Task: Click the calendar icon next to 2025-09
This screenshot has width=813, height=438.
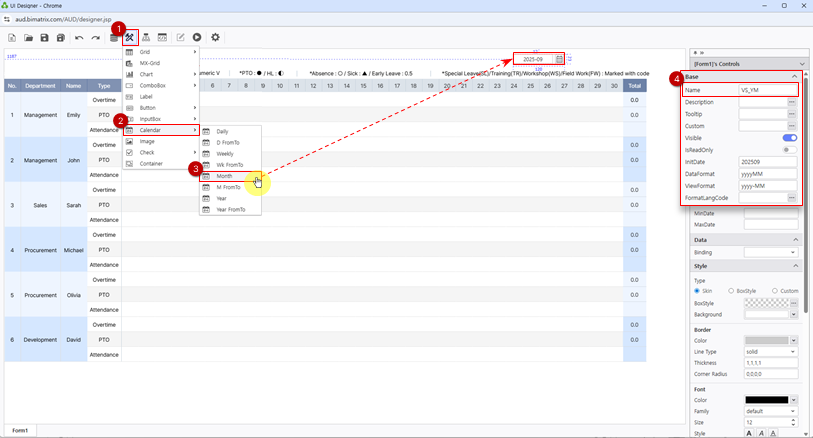Action: [x=559, y=59]
